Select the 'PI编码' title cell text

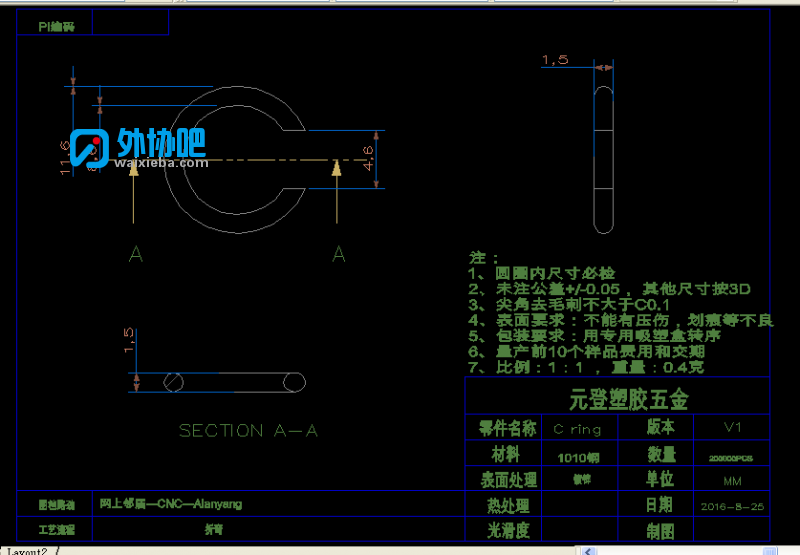pyautogui.click(x=56, y=27)
